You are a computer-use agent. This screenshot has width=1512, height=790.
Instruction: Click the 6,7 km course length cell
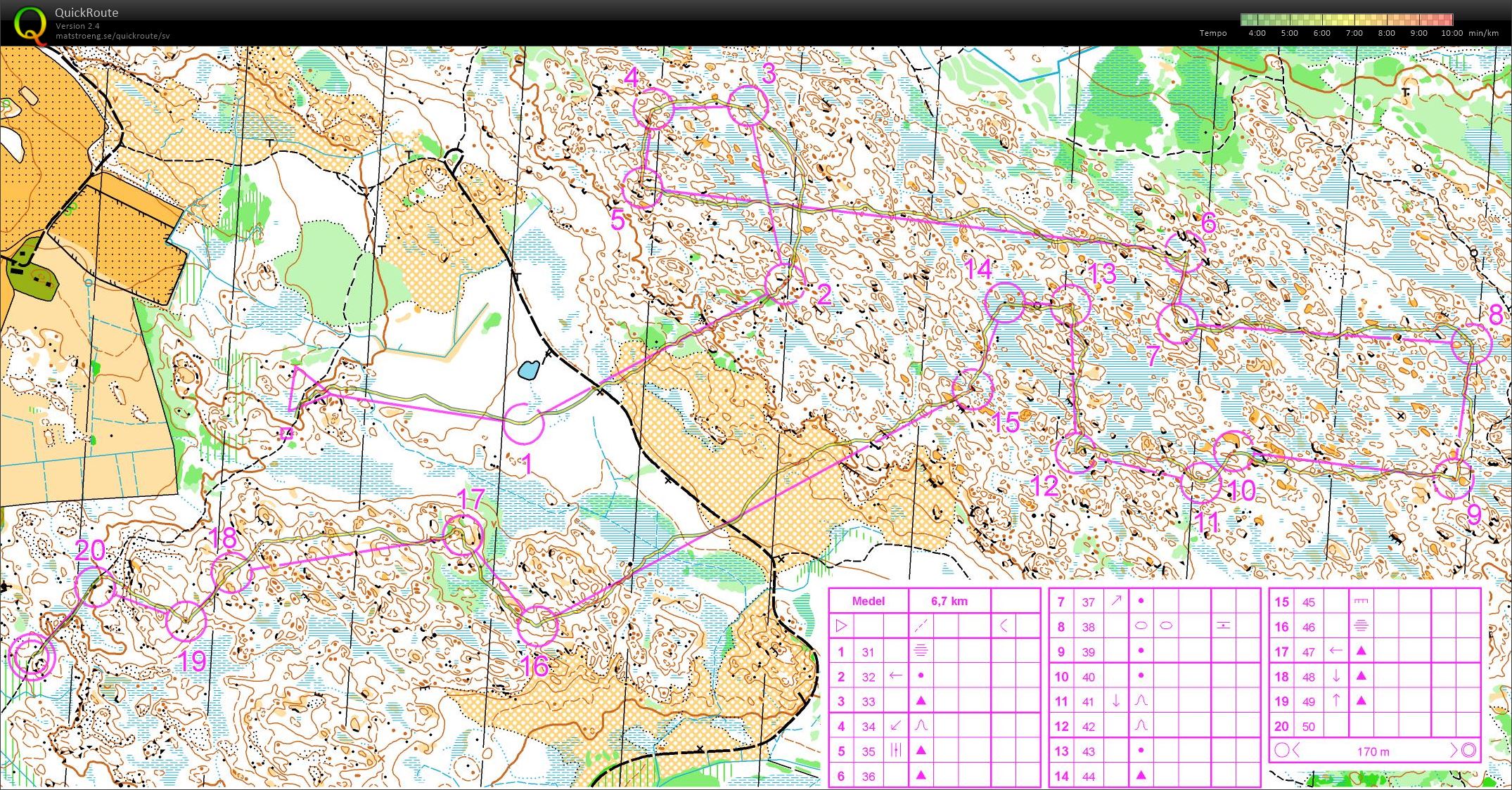tap(949, 601)
